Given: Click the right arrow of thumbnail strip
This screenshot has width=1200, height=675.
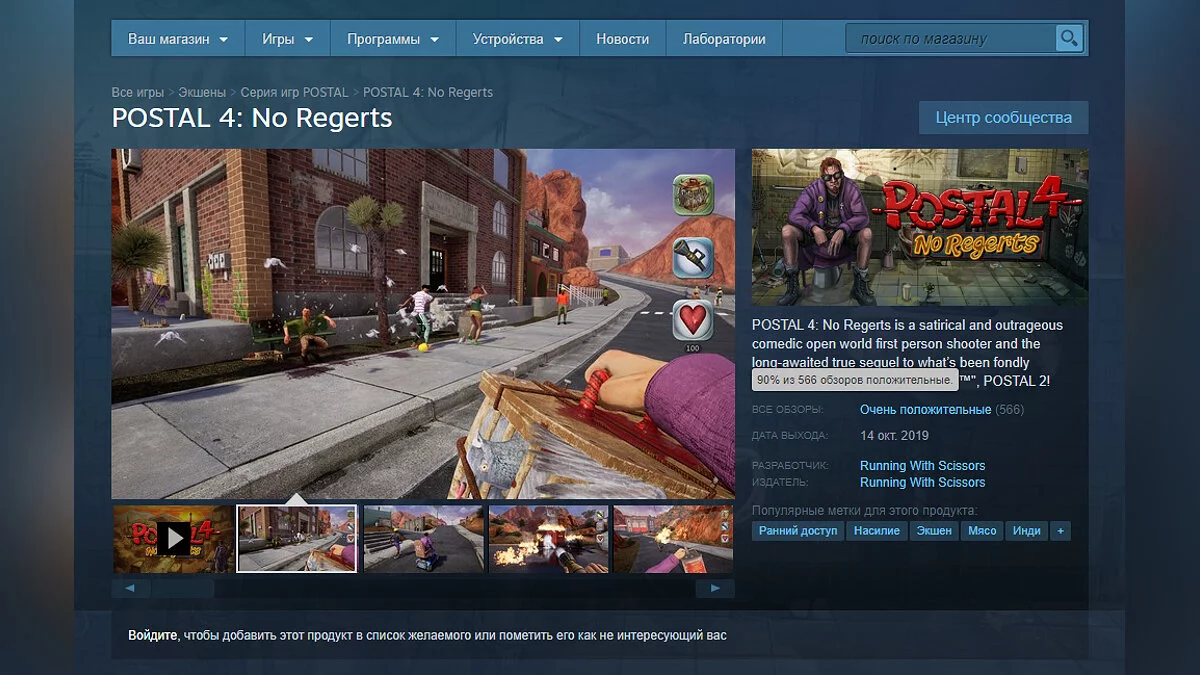Looking at the screenshot, I should coord(714,589).
